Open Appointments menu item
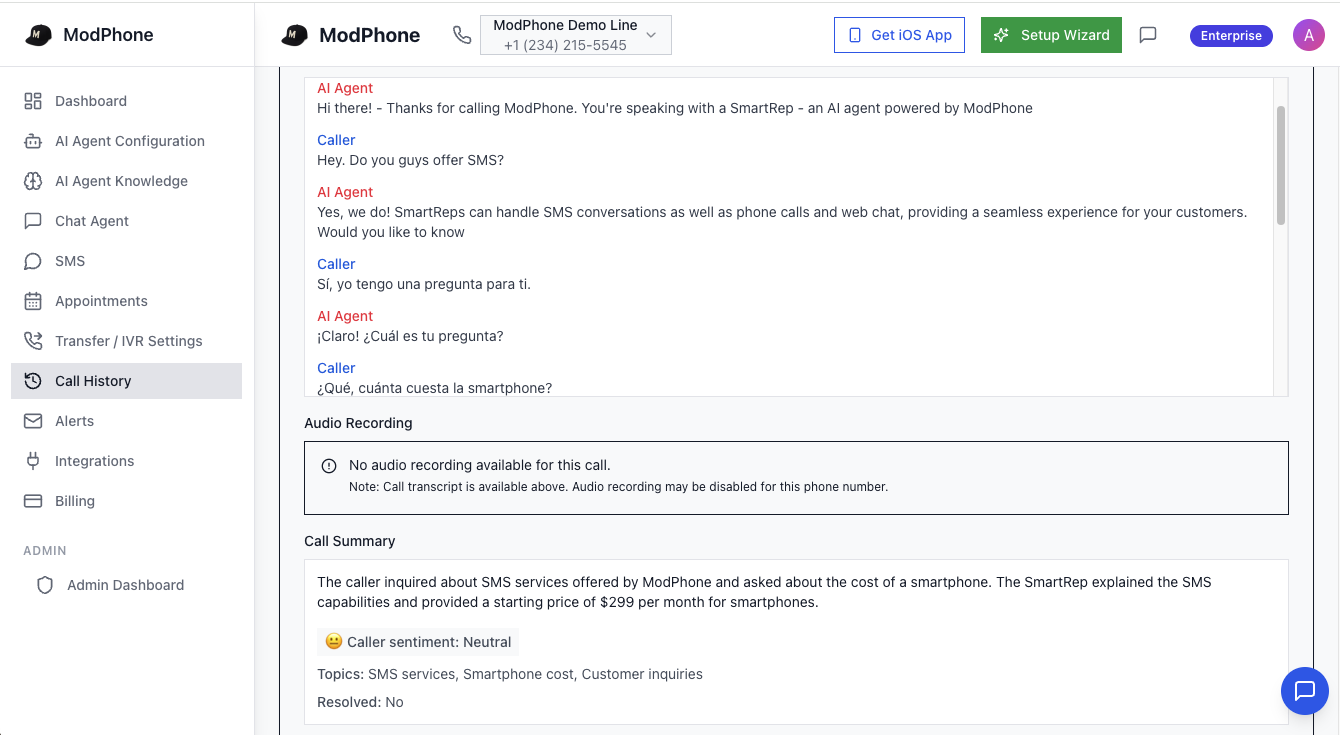Screen dimensions: 1340x735 click(x=126, y=301)
